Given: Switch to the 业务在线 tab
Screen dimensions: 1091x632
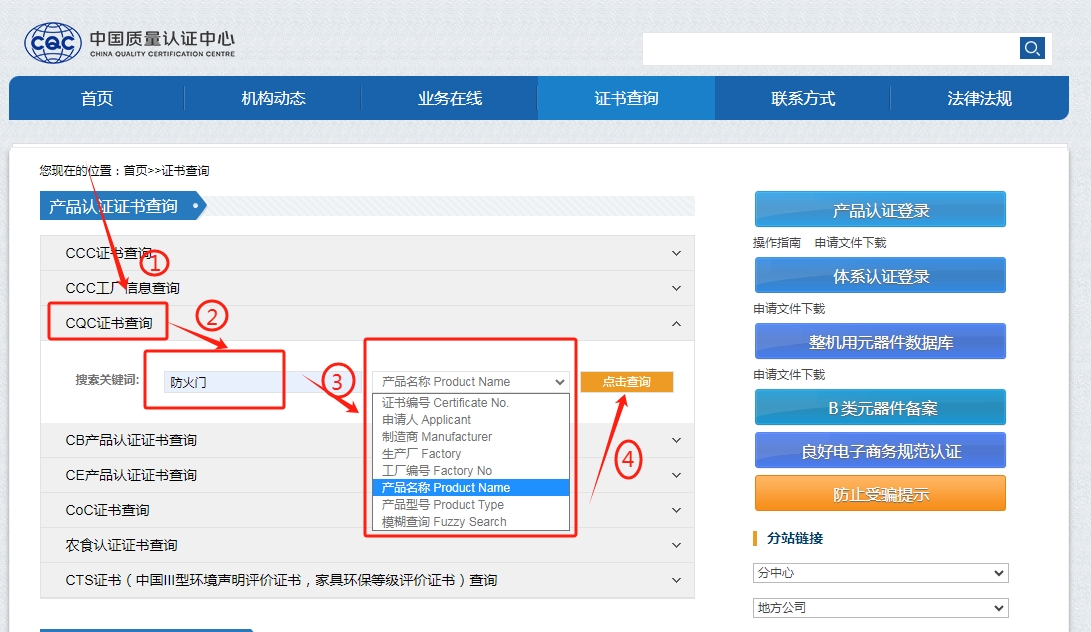Looking at the screenshot, I should click(x=449, y=99).
